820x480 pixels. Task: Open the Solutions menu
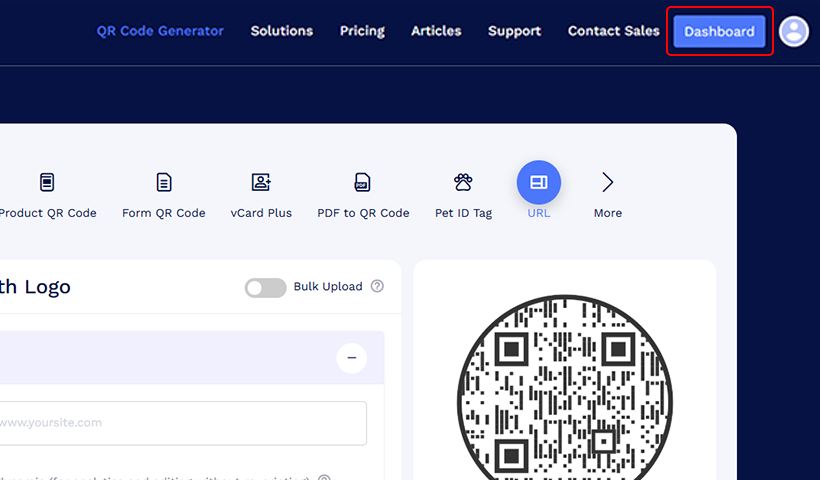coord(282,31)
